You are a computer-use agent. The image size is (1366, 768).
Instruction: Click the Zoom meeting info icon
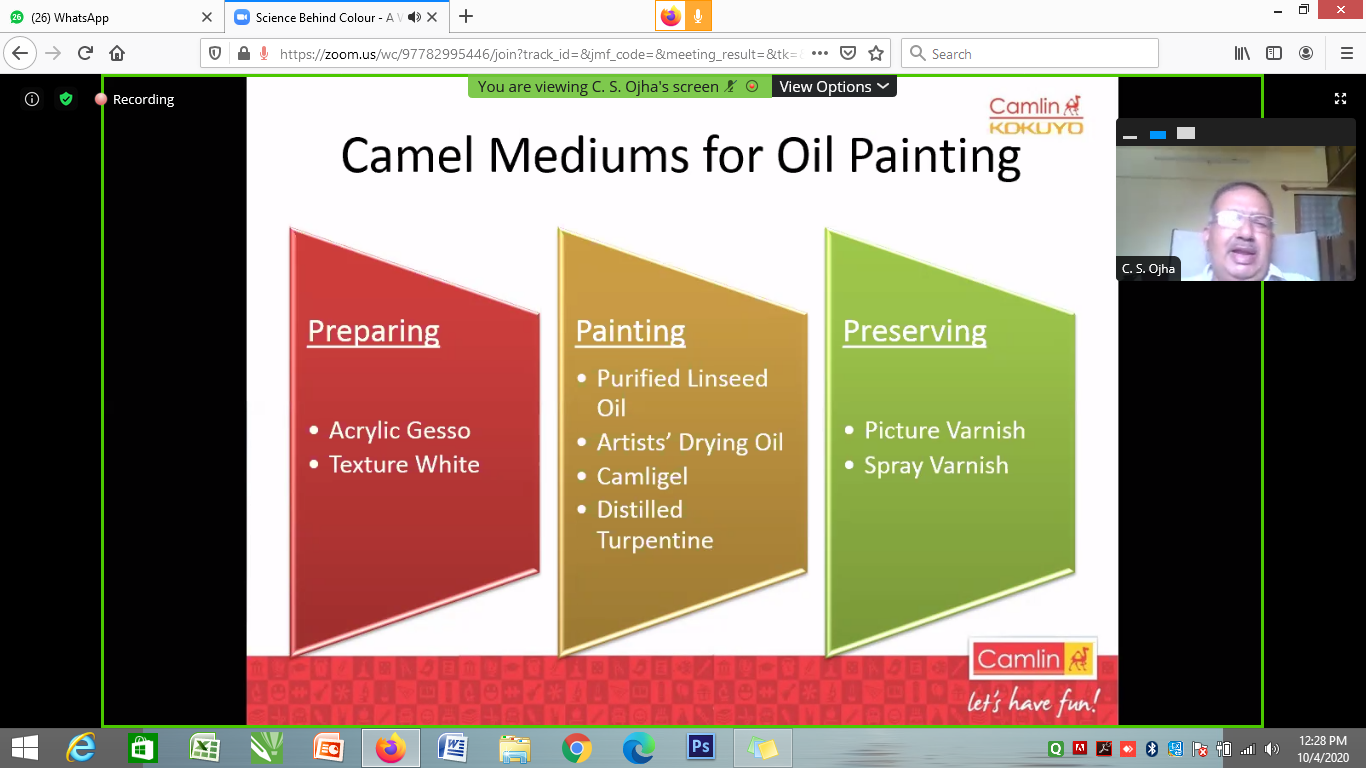[32, 99]
